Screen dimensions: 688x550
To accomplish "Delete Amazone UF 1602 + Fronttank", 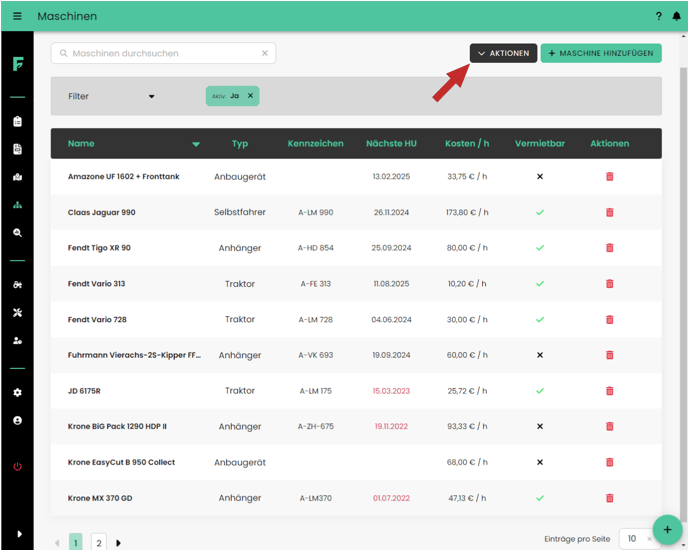I will click(609, 176).
